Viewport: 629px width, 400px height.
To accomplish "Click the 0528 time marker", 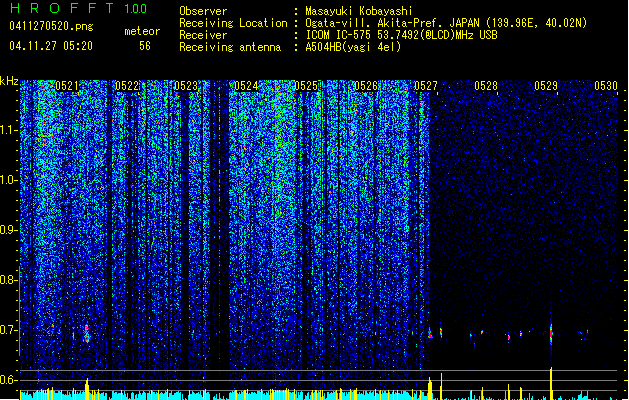I will [x=486, y=86].
